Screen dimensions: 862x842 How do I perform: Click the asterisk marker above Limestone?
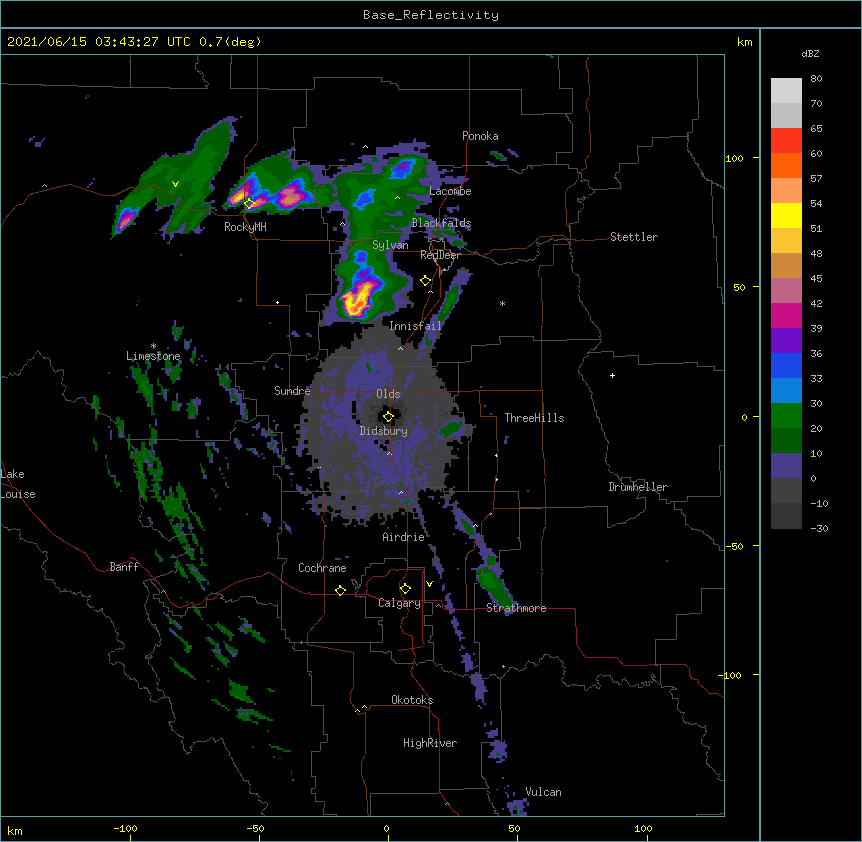tap(153, 346)
